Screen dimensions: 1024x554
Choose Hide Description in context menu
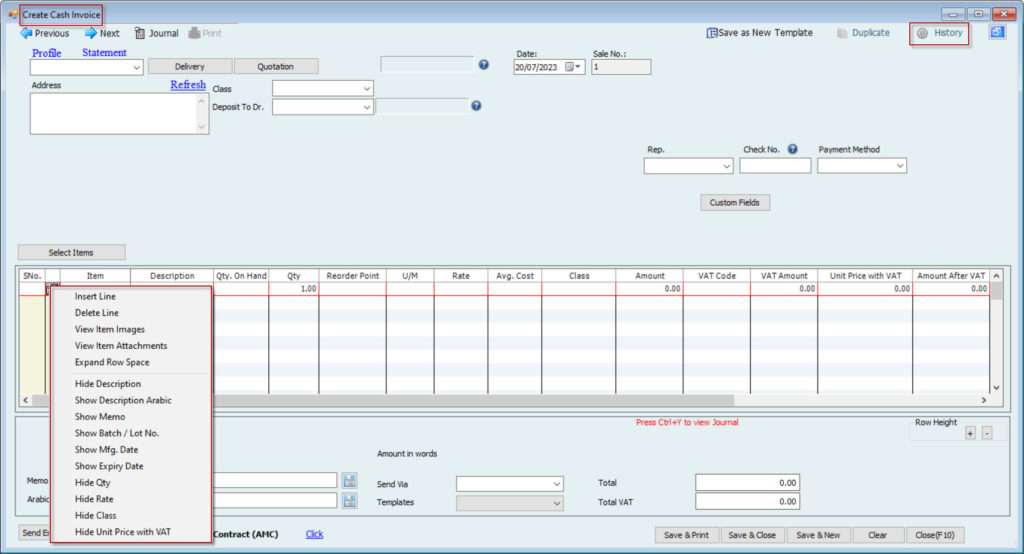tap(107, 384)
